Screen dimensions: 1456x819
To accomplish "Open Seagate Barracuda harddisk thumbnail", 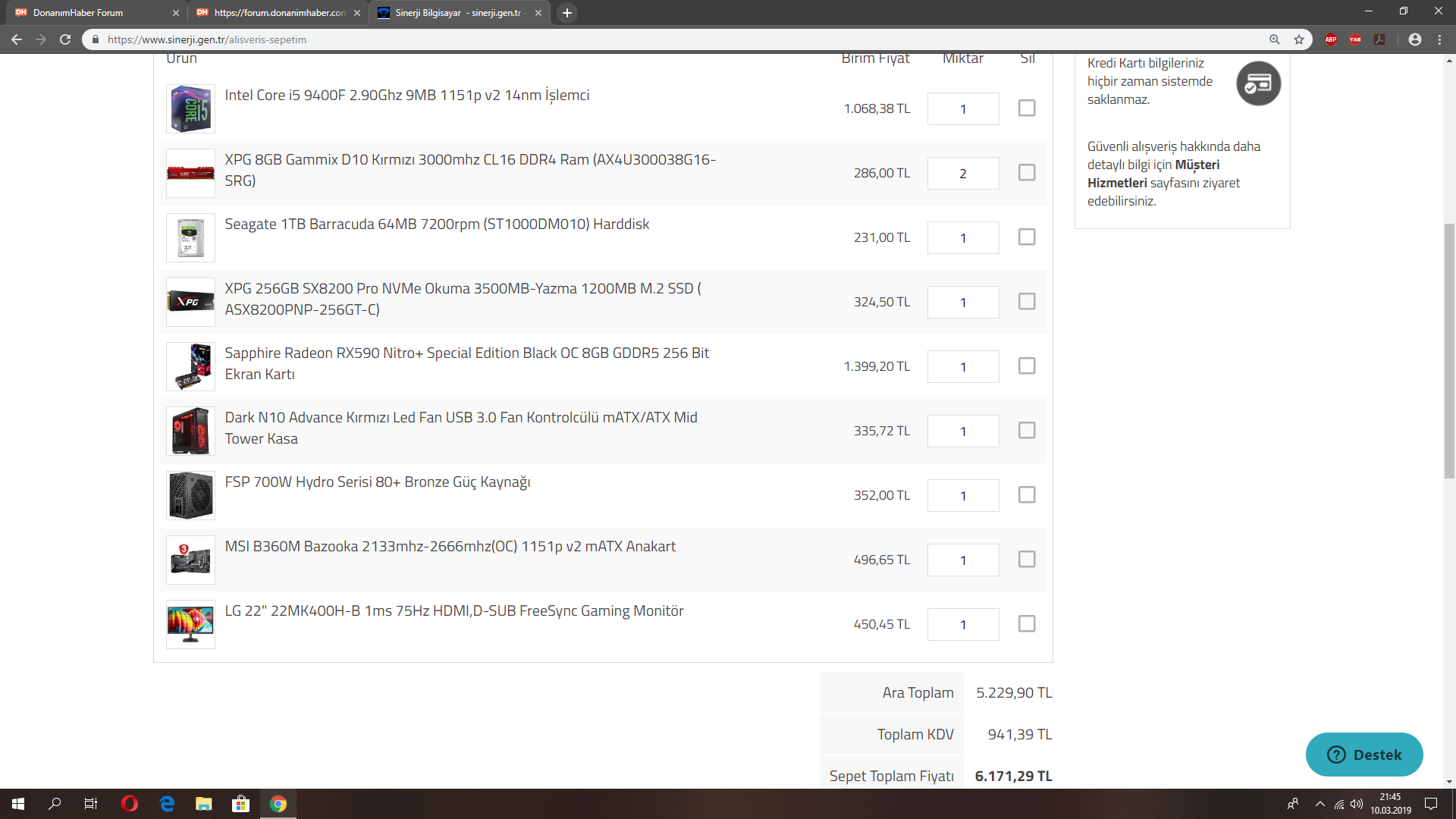I will coord(190,237).
